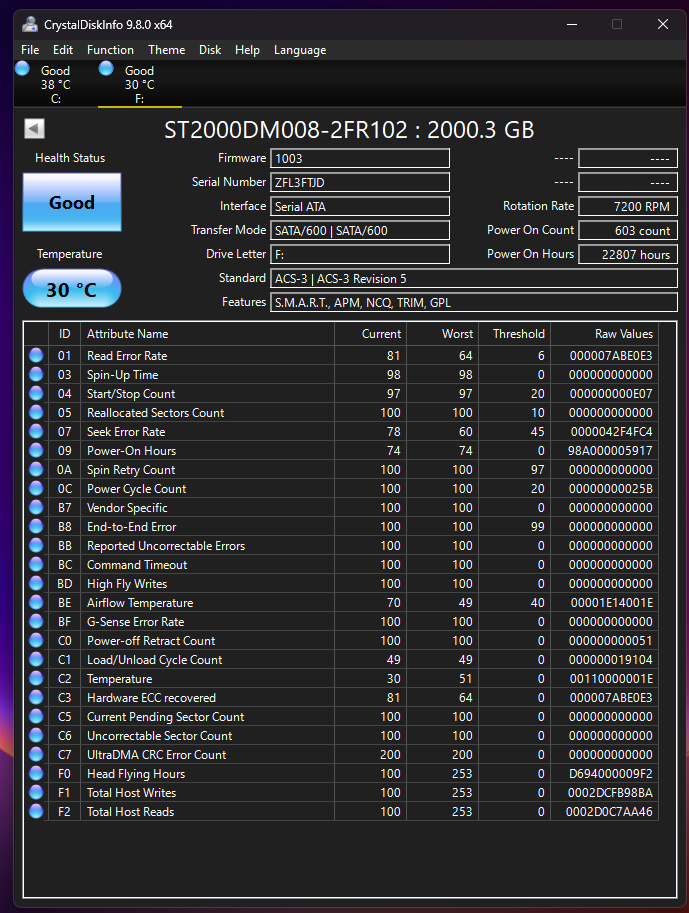
Task: Open the Language menu
Action: point(299,50)
